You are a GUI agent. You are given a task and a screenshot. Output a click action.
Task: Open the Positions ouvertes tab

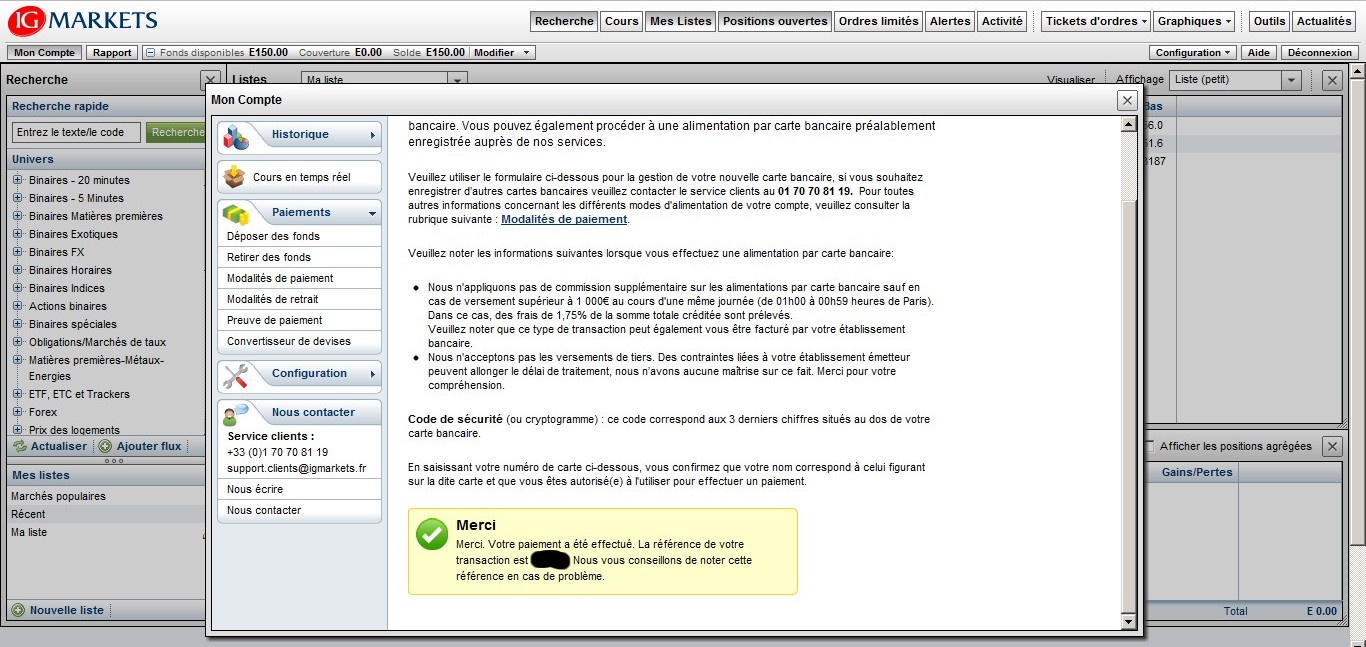click(775, 21)
